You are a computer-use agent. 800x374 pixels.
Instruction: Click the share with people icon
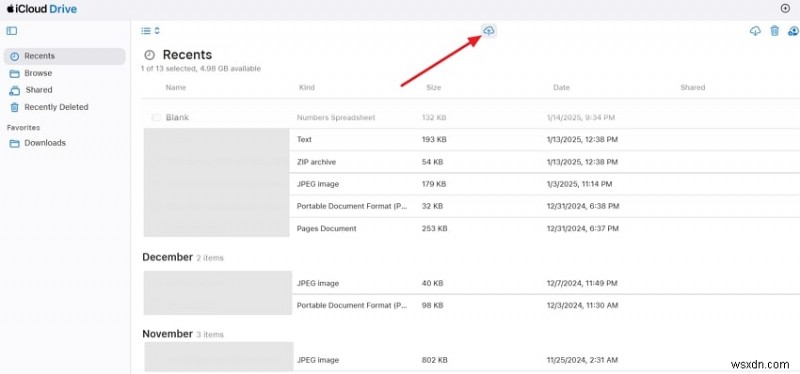click(793, 31)
